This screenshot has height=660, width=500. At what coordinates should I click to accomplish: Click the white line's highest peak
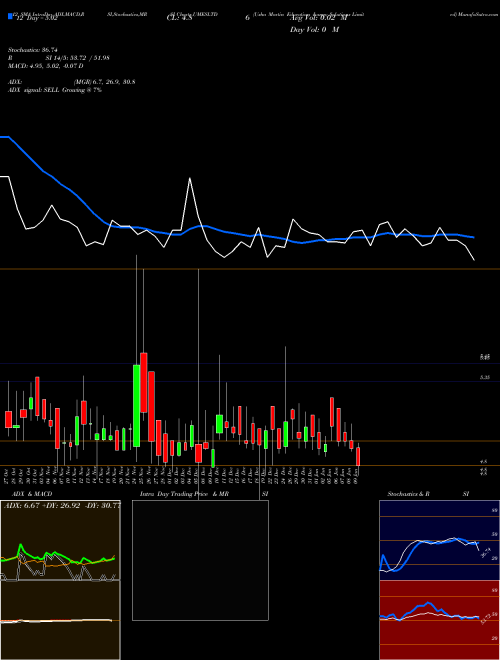point(190,179)
